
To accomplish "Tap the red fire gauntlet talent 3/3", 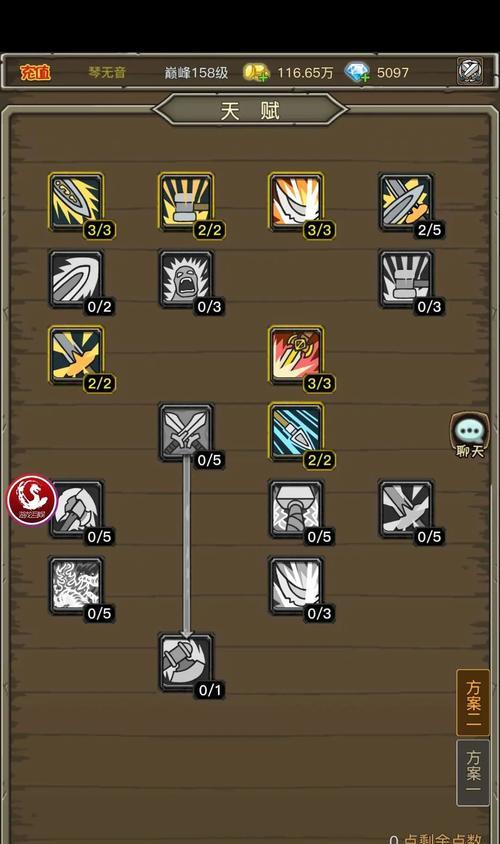I will coord(296,355).
